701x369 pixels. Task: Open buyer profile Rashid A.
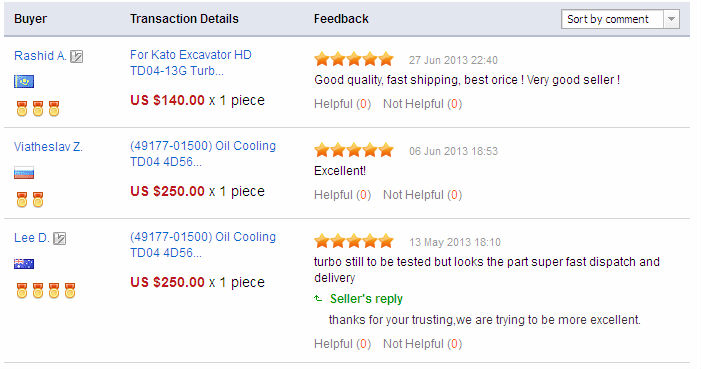(40, 56)
